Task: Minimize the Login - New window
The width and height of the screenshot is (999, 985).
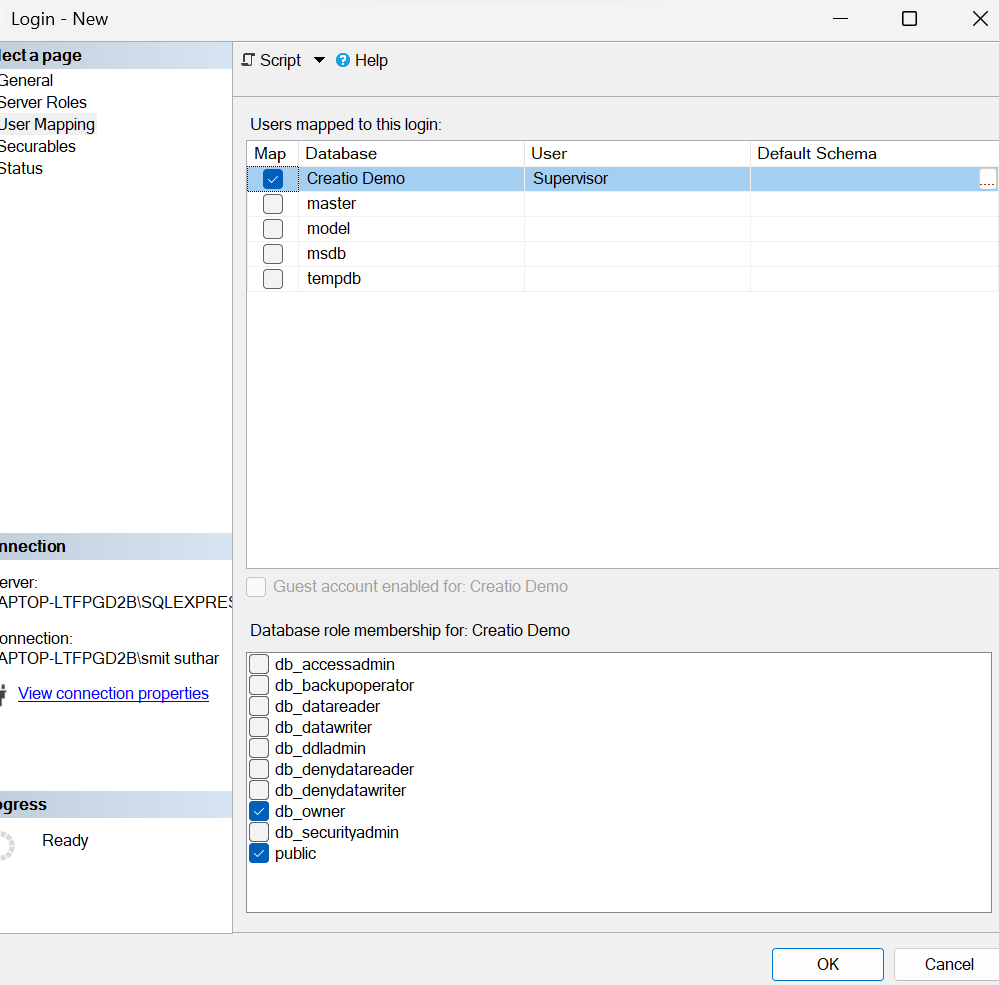Action: point(840,19)
